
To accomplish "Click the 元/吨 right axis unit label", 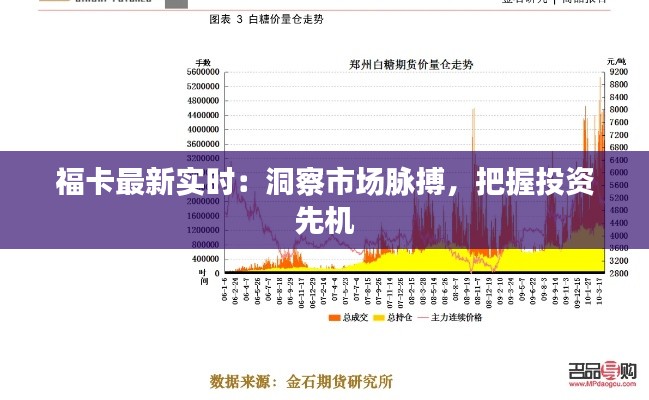I will pyautogui.click(x=616, y=62).
